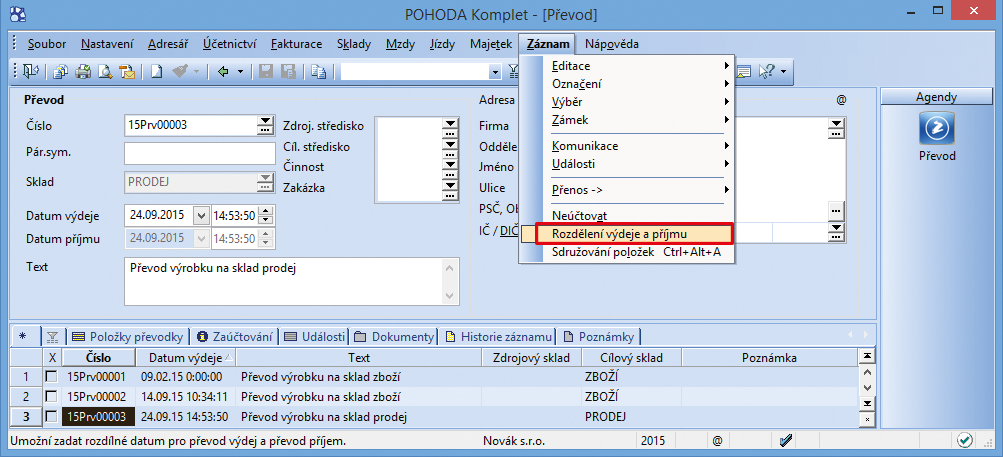Click the PSČ, Obec ellipsis button

[836, 209]
